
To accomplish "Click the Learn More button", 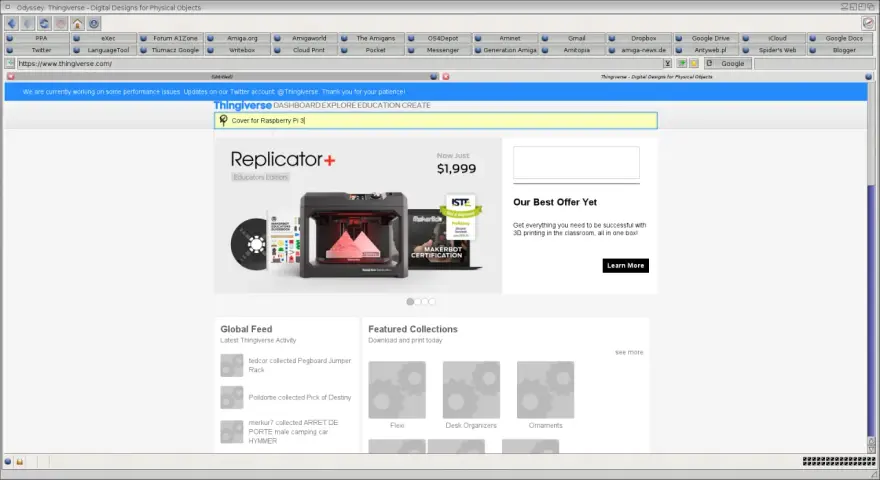I will click(x=625, y=266).
